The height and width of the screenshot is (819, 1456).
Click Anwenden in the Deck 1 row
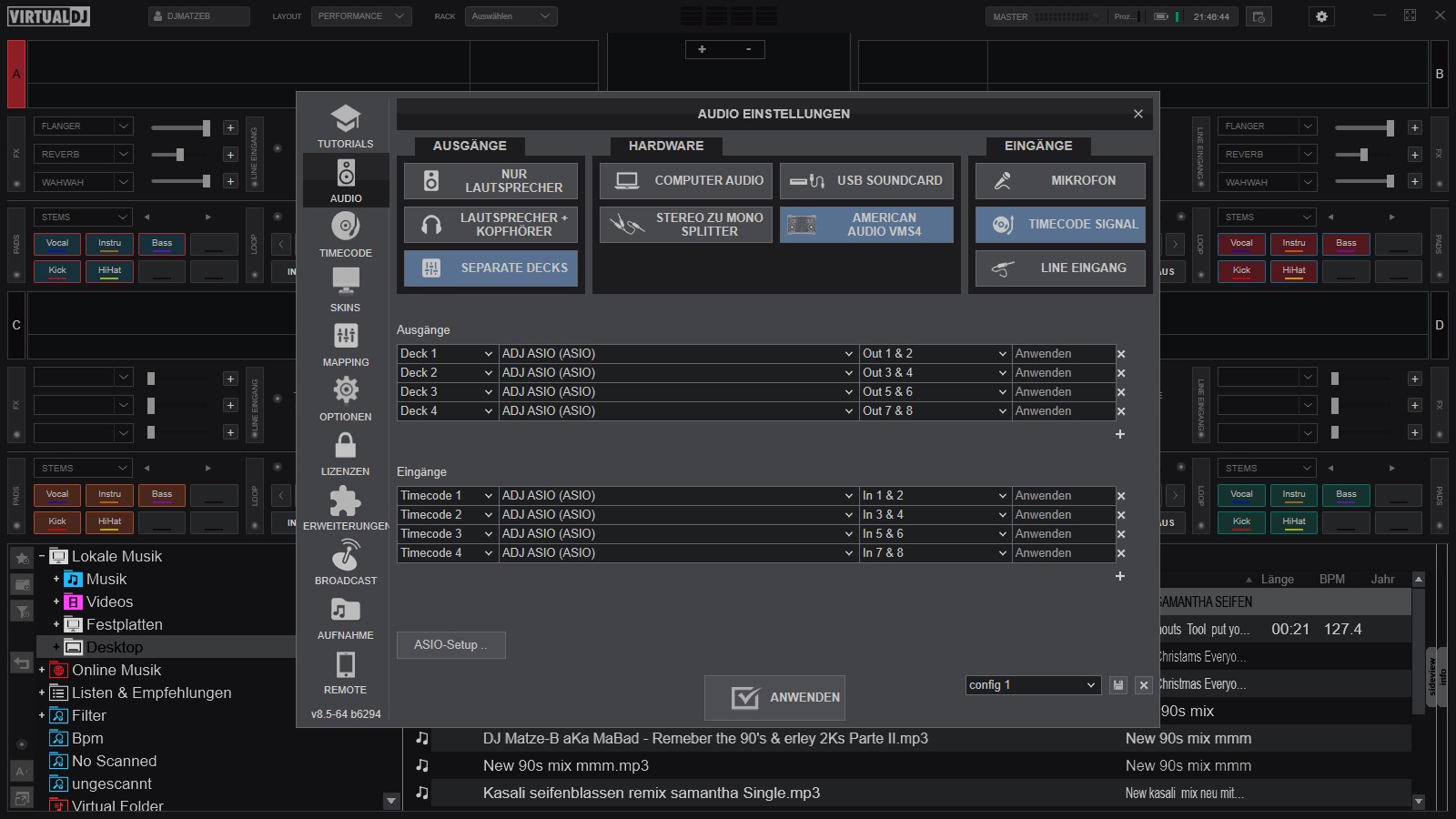coord(1063,354)
